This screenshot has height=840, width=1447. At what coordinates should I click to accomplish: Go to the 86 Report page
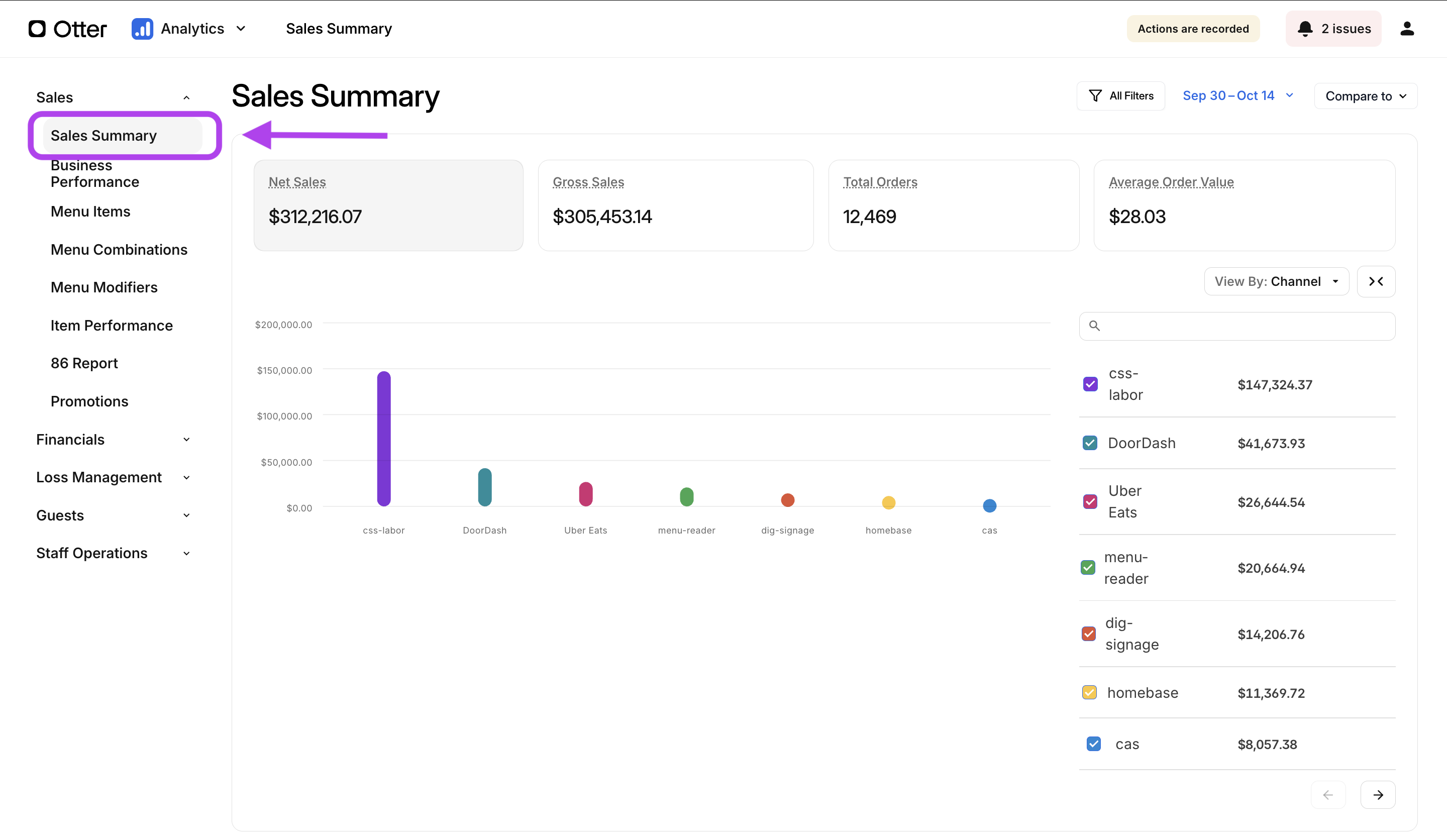(84, 363)
